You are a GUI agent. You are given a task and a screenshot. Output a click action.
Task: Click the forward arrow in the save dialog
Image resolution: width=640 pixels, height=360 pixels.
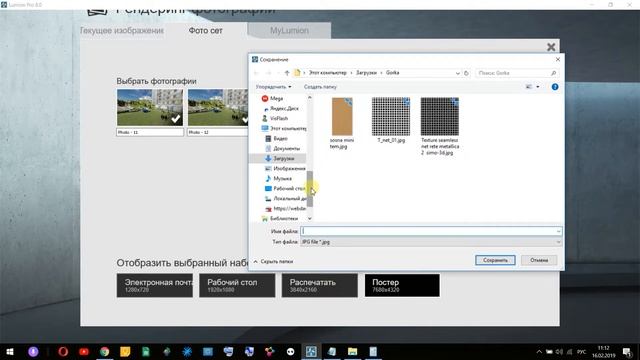pyautogui.click(x=269, y=73)
